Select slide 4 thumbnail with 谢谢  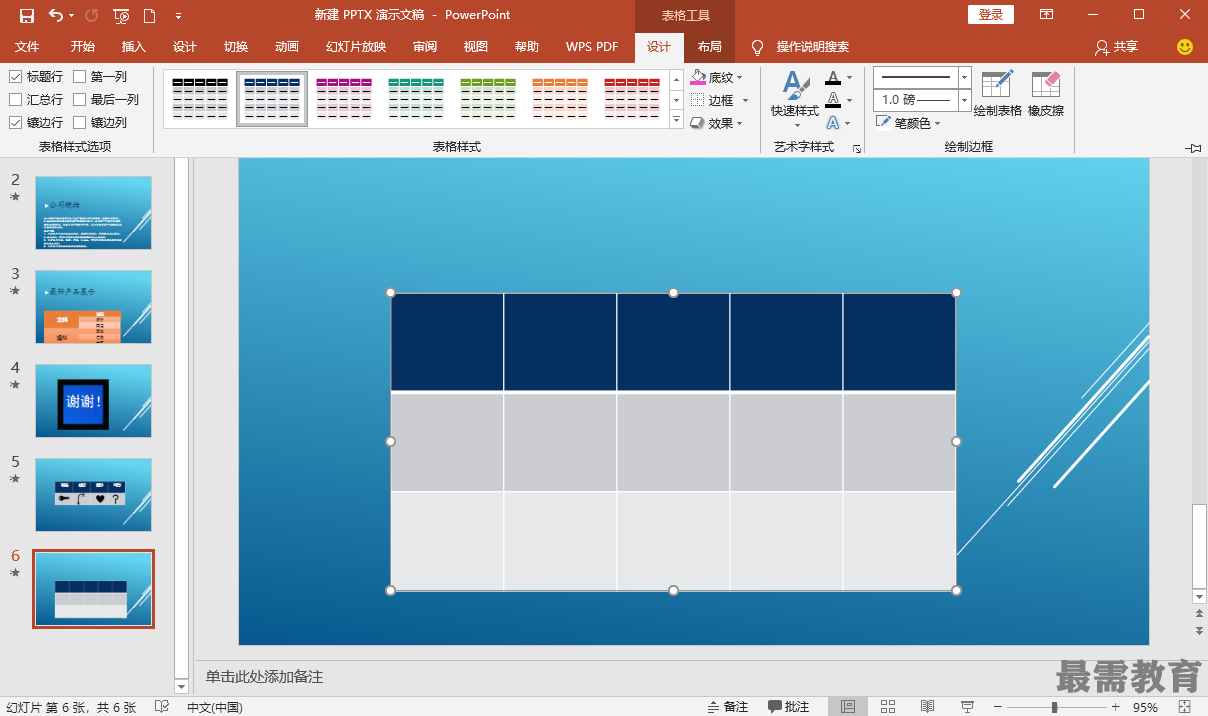pyautogui.click(x=93, y=400)
